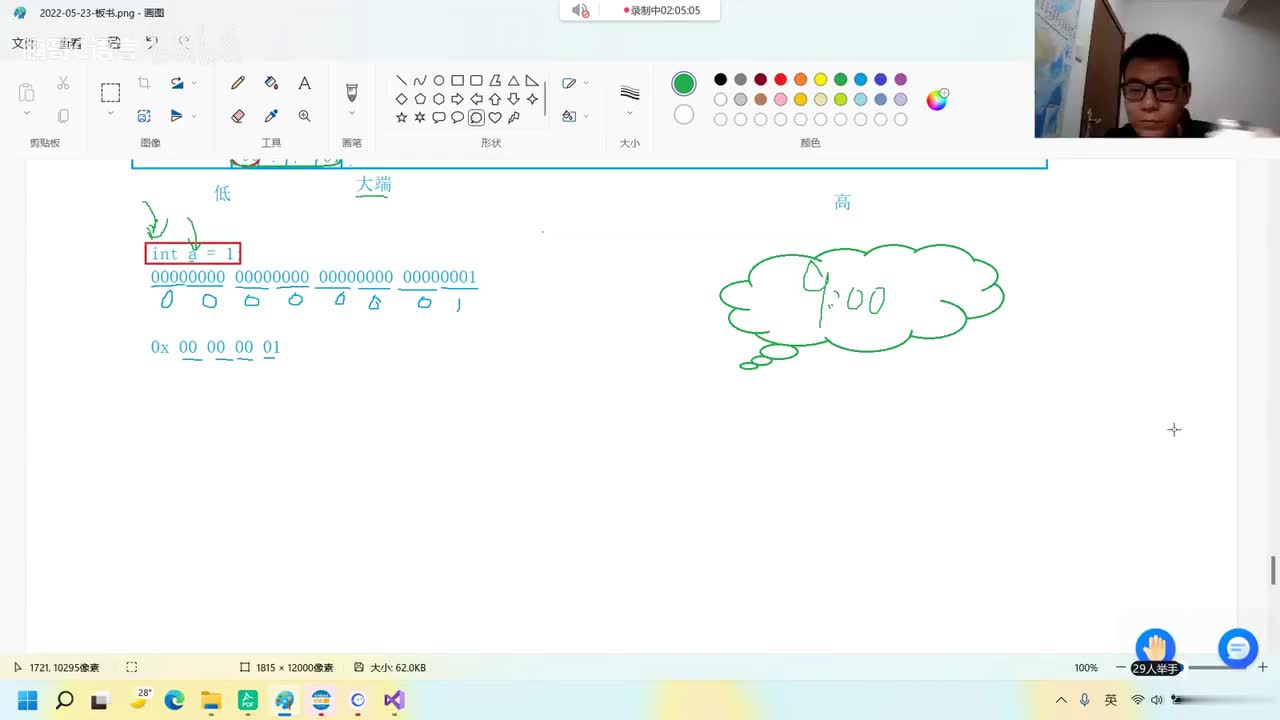Viewport: 1280px width, 720px height.
Task: Click the Save icon in title bar
Action: pyautogui.click(x=114, y=43)
